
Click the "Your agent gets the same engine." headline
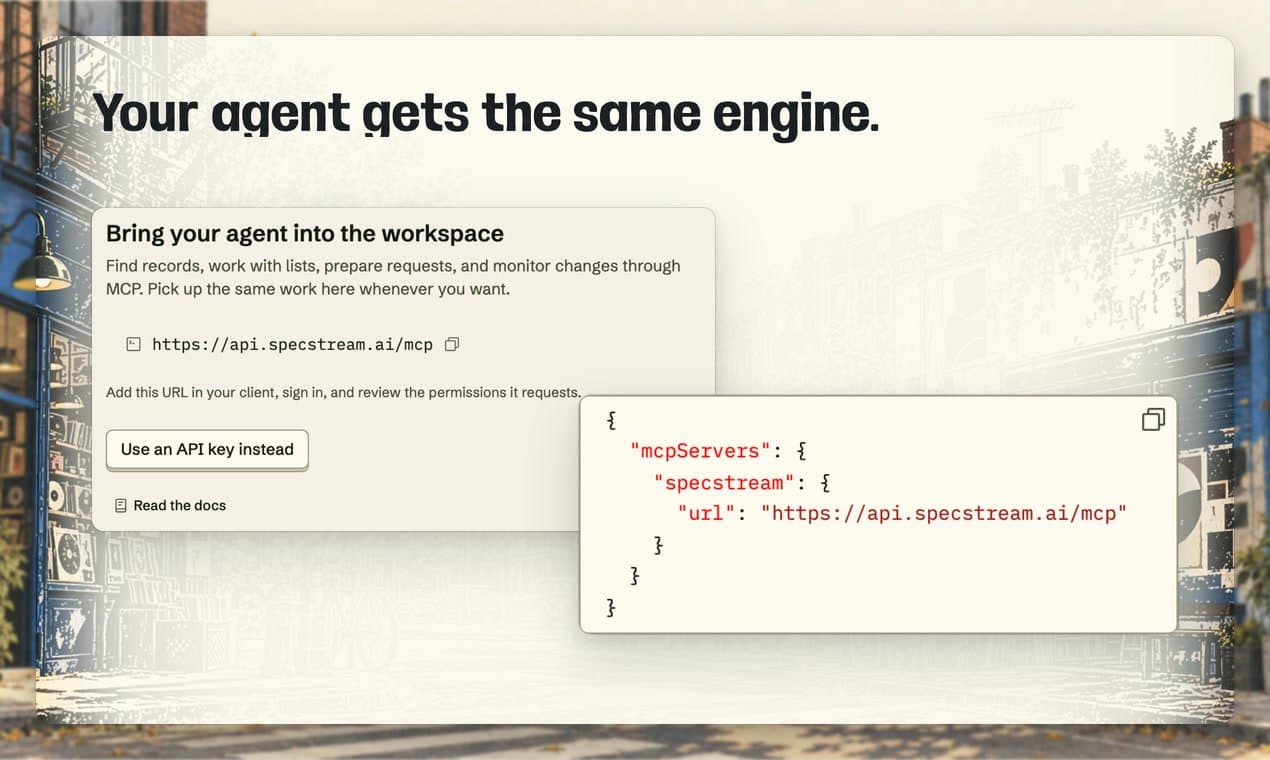(486, 113)
